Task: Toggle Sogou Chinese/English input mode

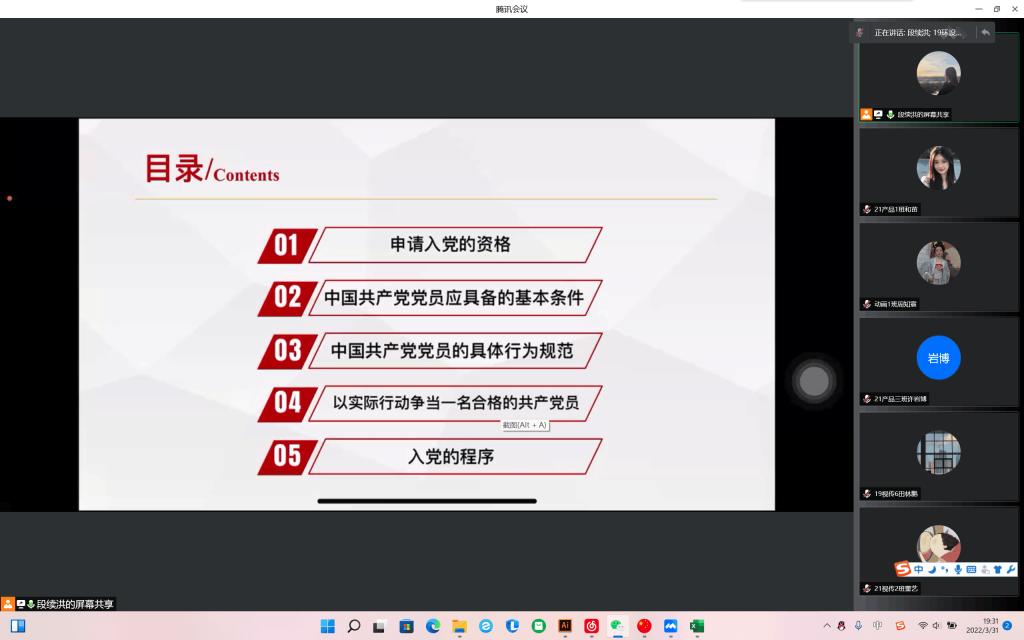Action: 918,569
